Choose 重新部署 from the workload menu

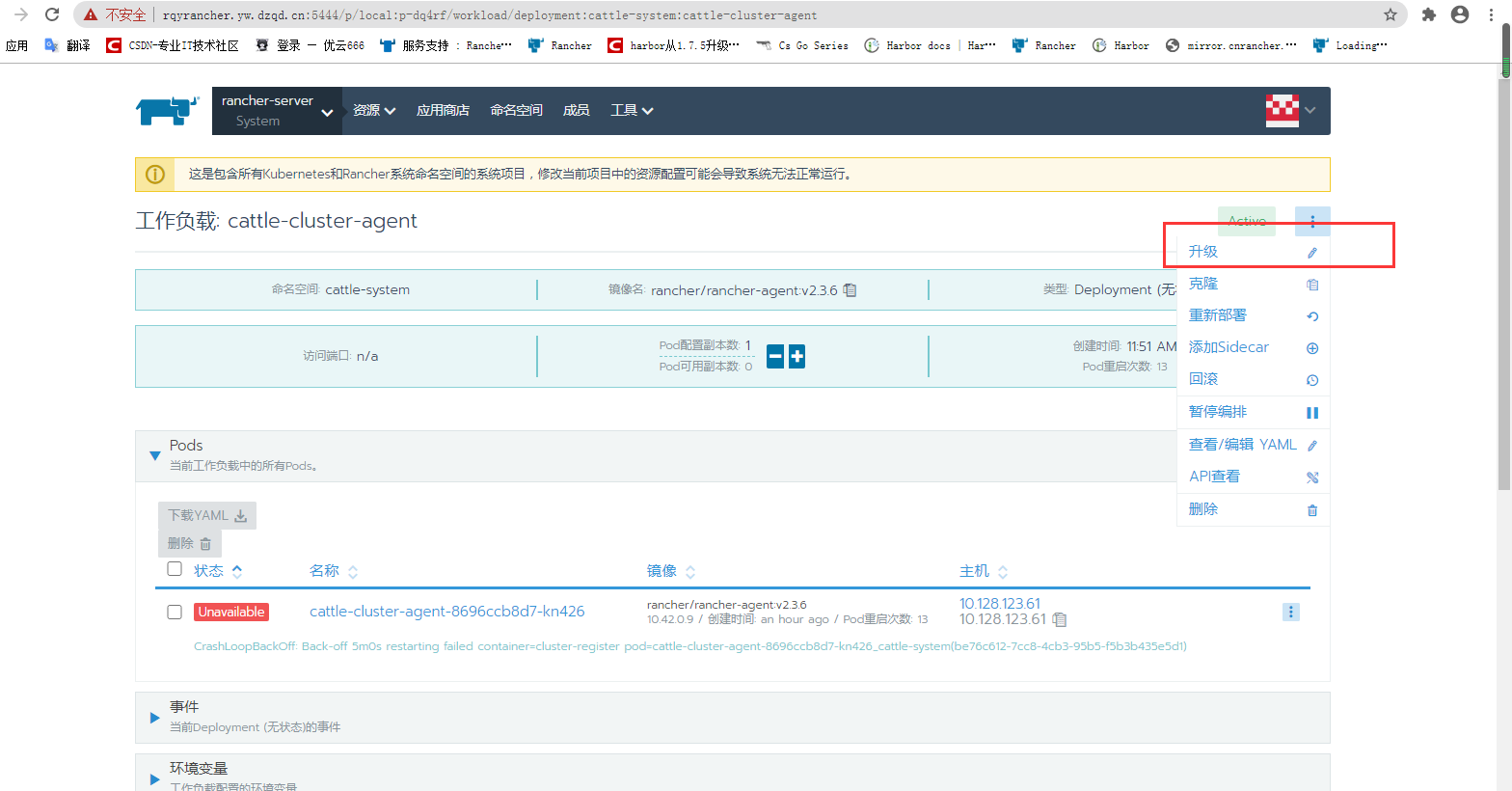coord(1254,315)
